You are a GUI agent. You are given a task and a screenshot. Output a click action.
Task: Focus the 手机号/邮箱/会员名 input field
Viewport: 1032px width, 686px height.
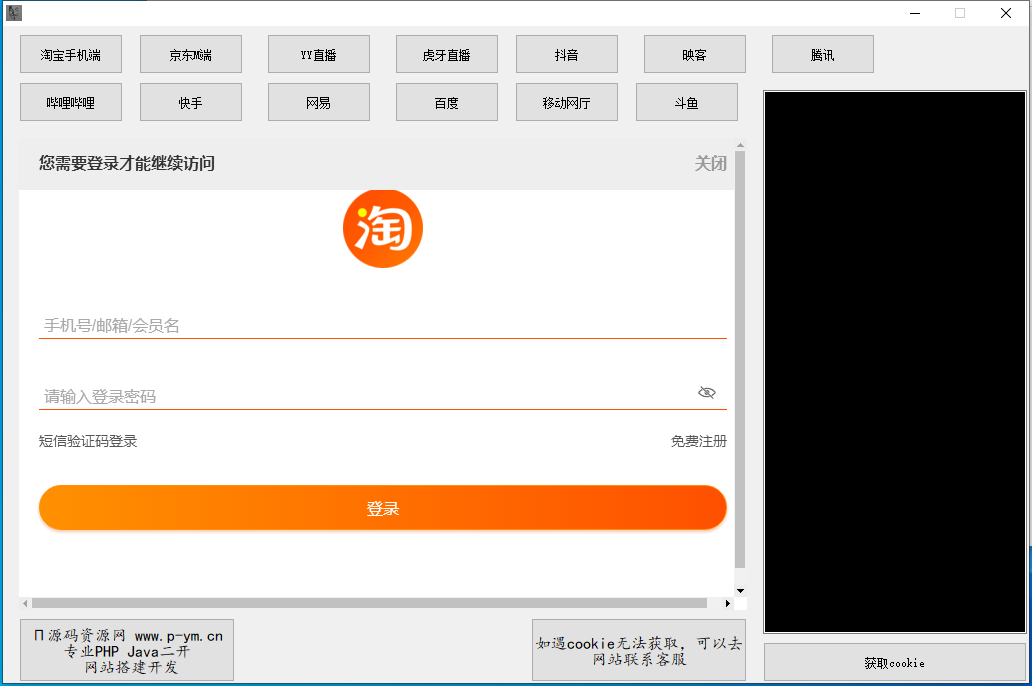tap(382, 325)
